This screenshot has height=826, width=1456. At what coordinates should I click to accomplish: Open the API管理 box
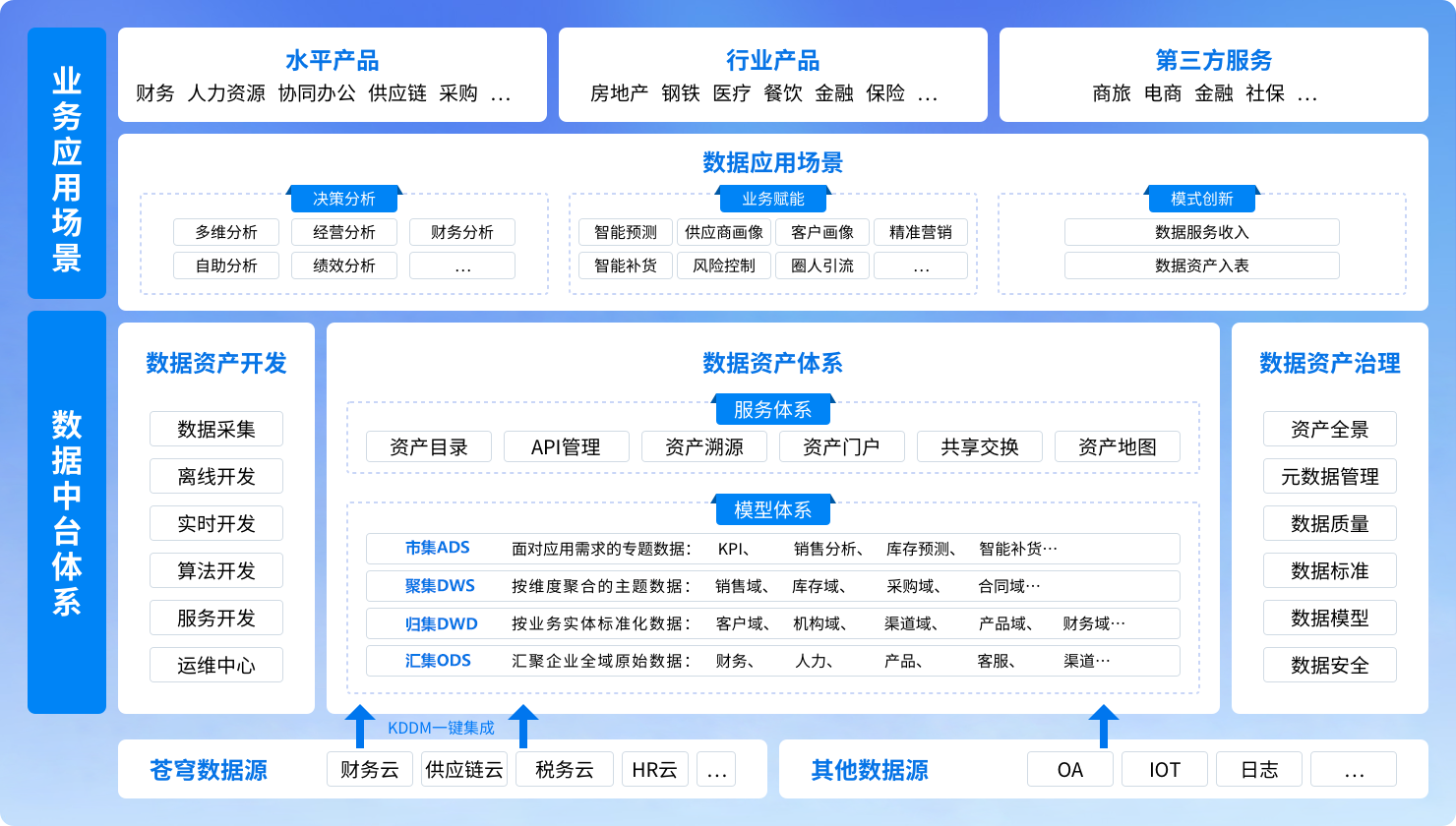(x=566, y=446)
